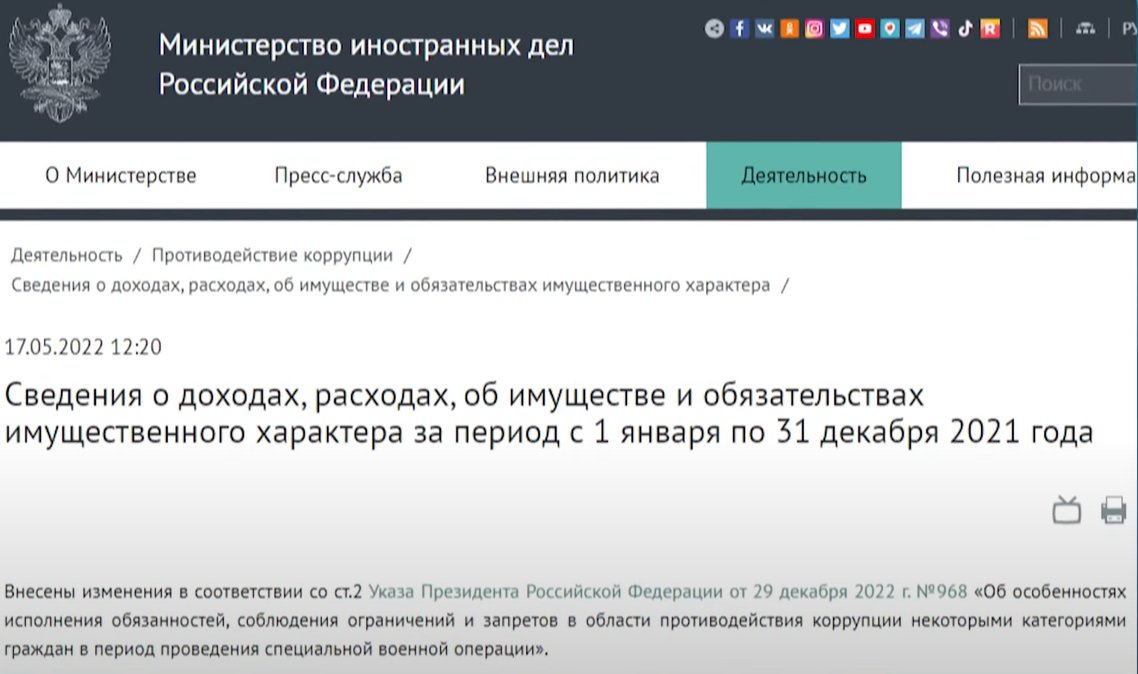Viewport: 1138px width, 674px height.
Task: Open the Внешняя политика section
Action: 570,174
